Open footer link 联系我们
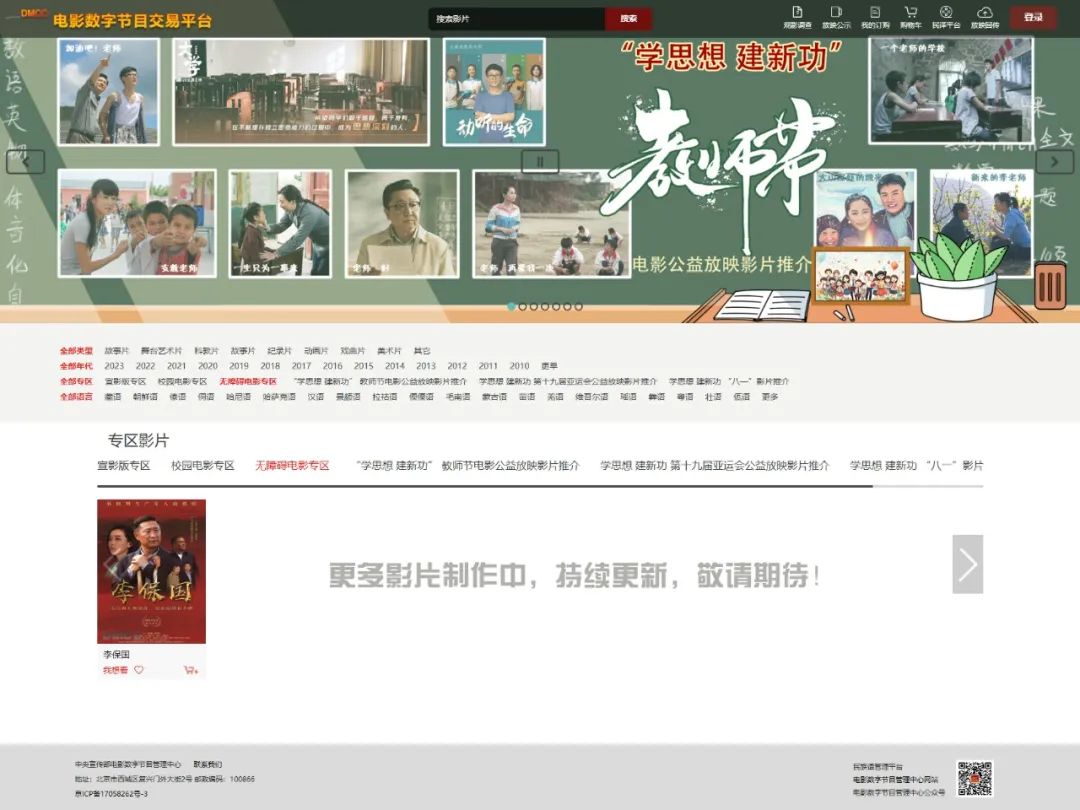This screenshot has width=1080, height=810. tap(207, 764)
